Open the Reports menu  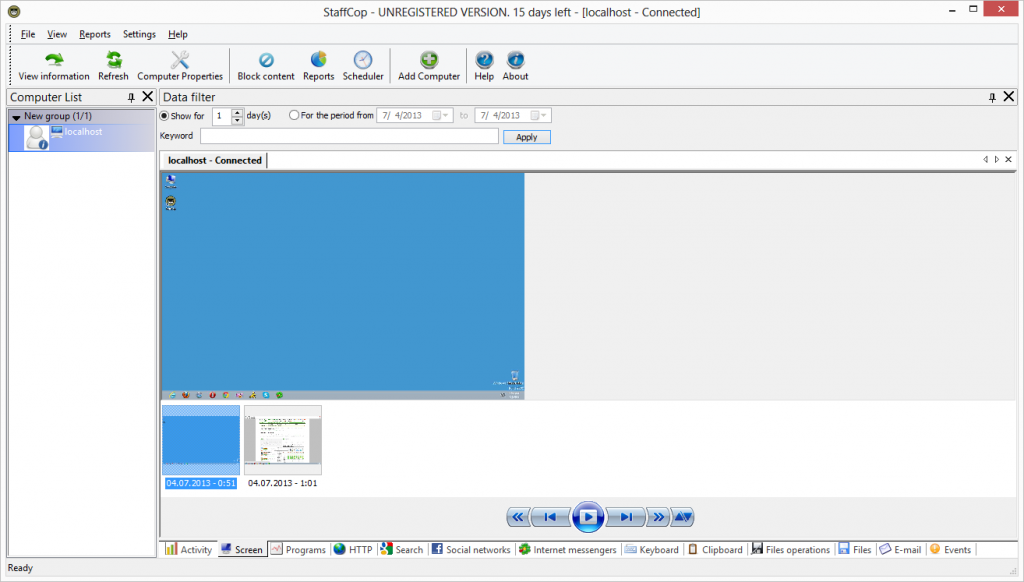95,34
